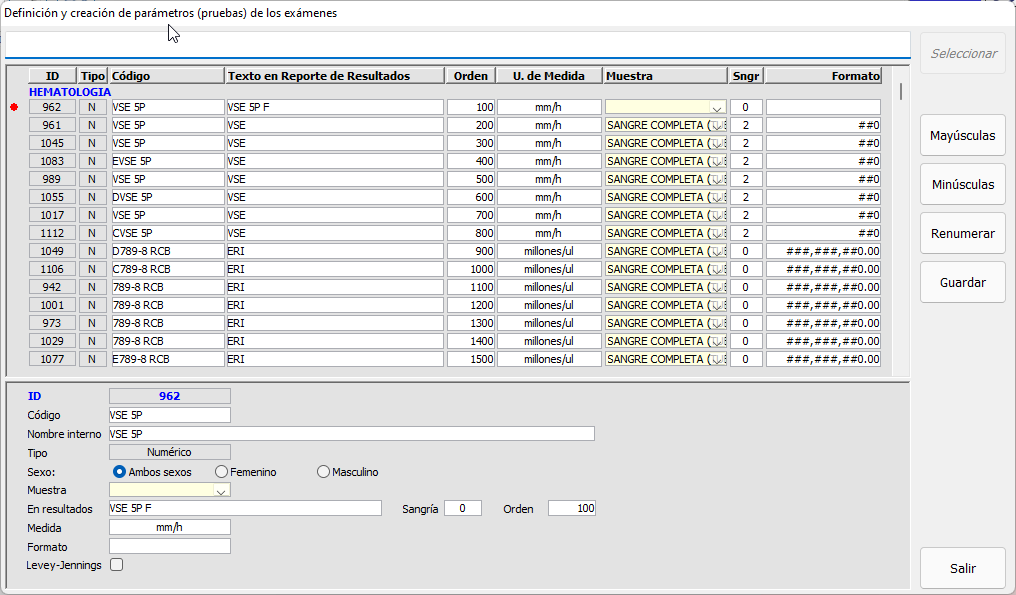The height and width of the screenshot is (595, 1016).
Task: Open the Muestra dropdown in row 962
Action: tap(716, 108)
